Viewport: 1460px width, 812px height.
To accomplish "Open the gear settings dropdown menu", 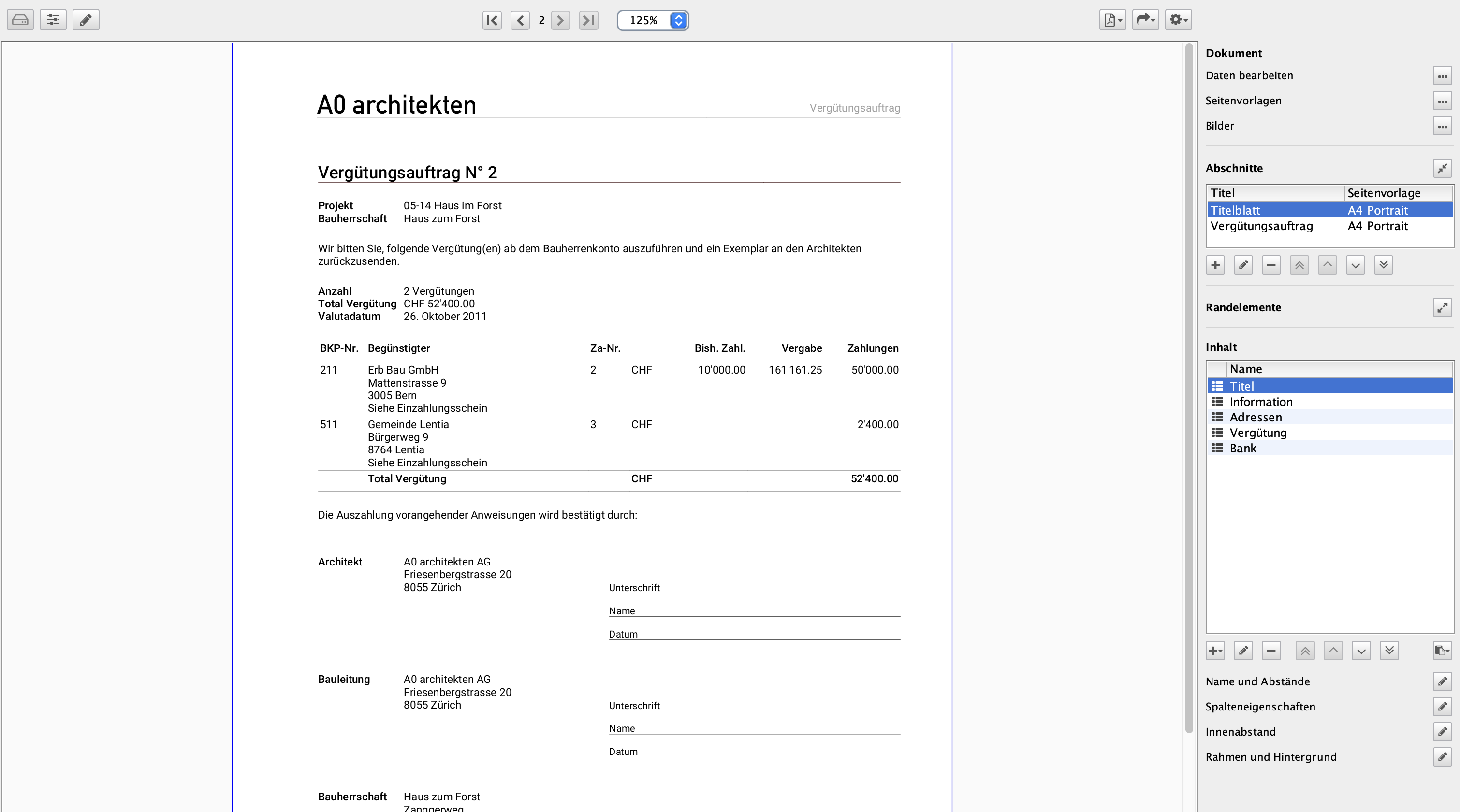I will point(1178,20).
